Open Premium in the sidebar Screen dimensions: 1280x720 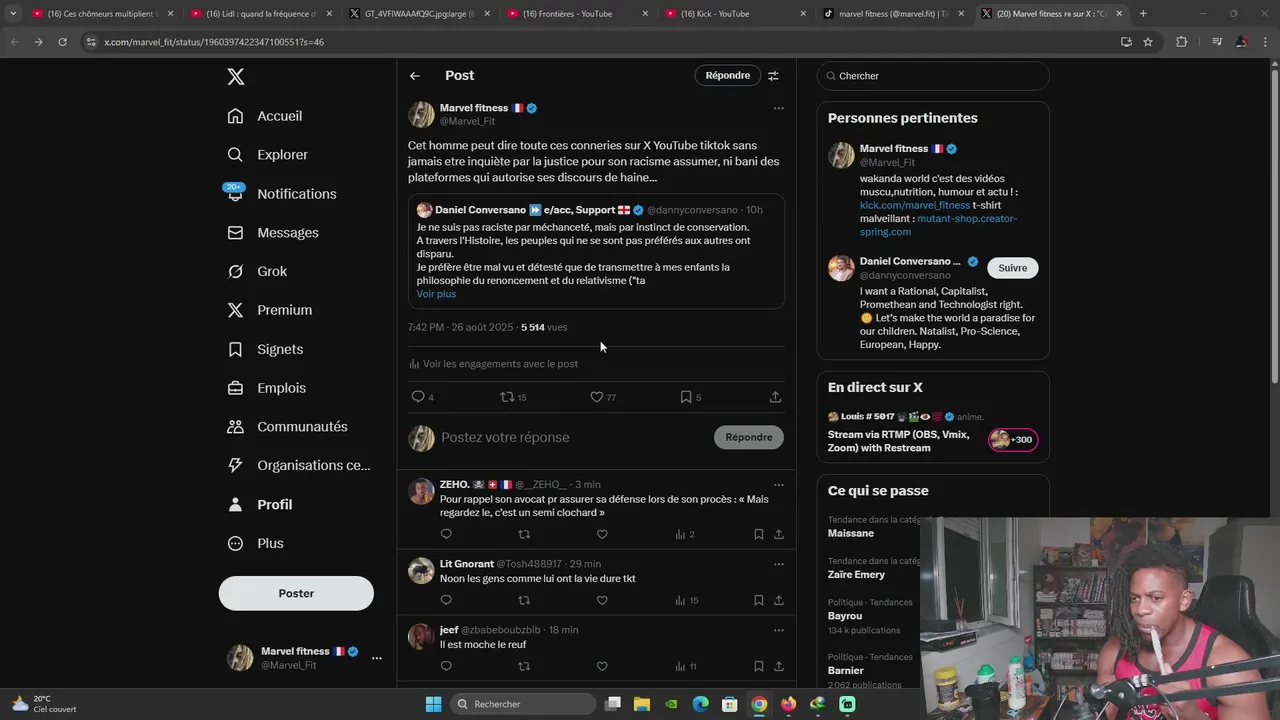269,310
